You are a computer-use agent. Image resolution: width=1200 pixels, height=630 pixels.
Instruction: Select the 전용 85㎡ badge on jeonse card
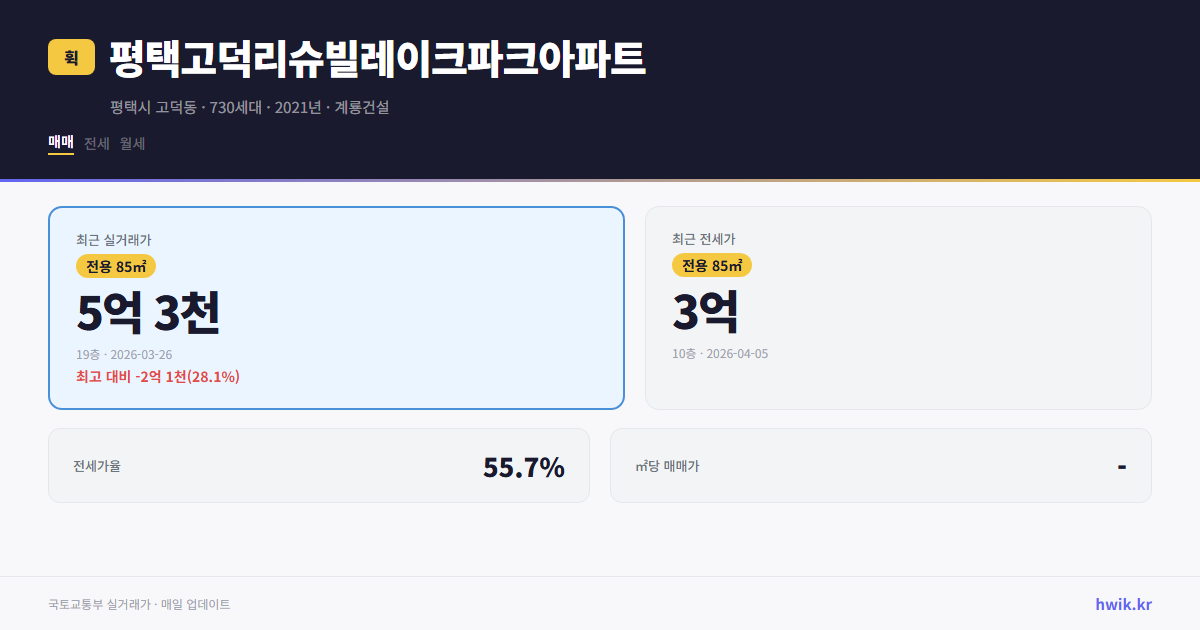(712, 265)
